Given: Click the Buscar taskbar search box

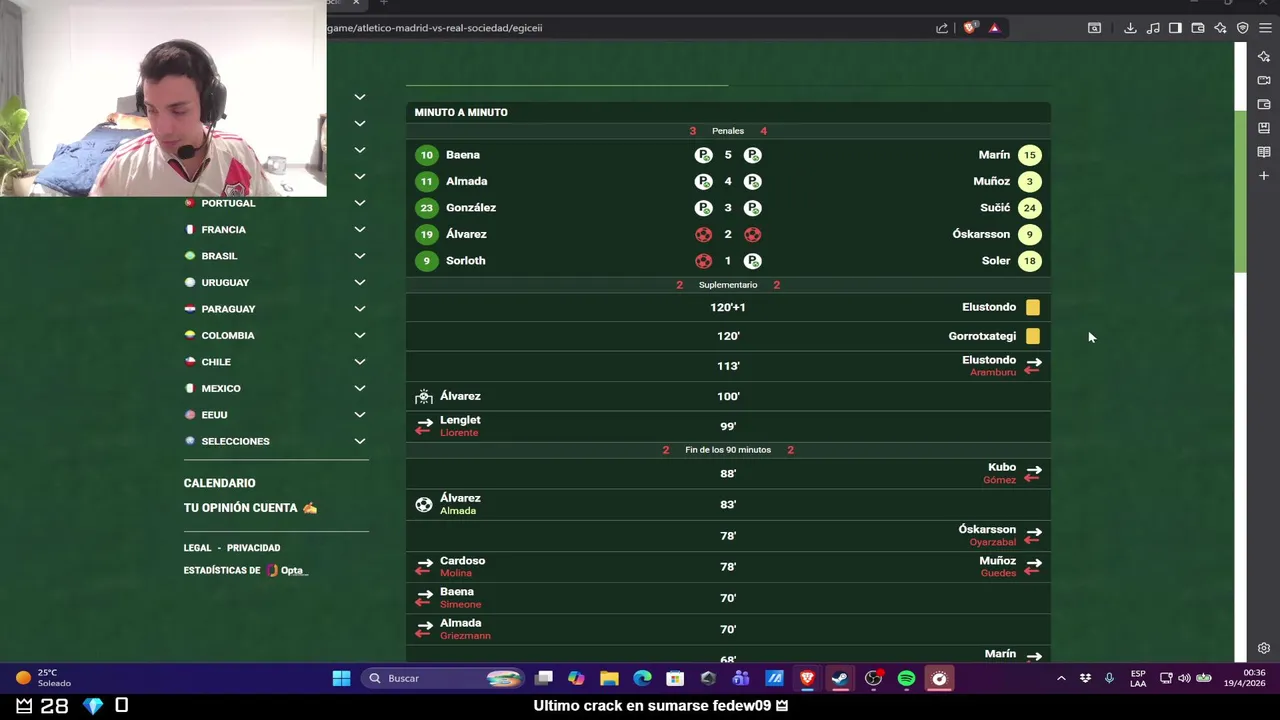Looking at the screenshot, I should 442,678.
